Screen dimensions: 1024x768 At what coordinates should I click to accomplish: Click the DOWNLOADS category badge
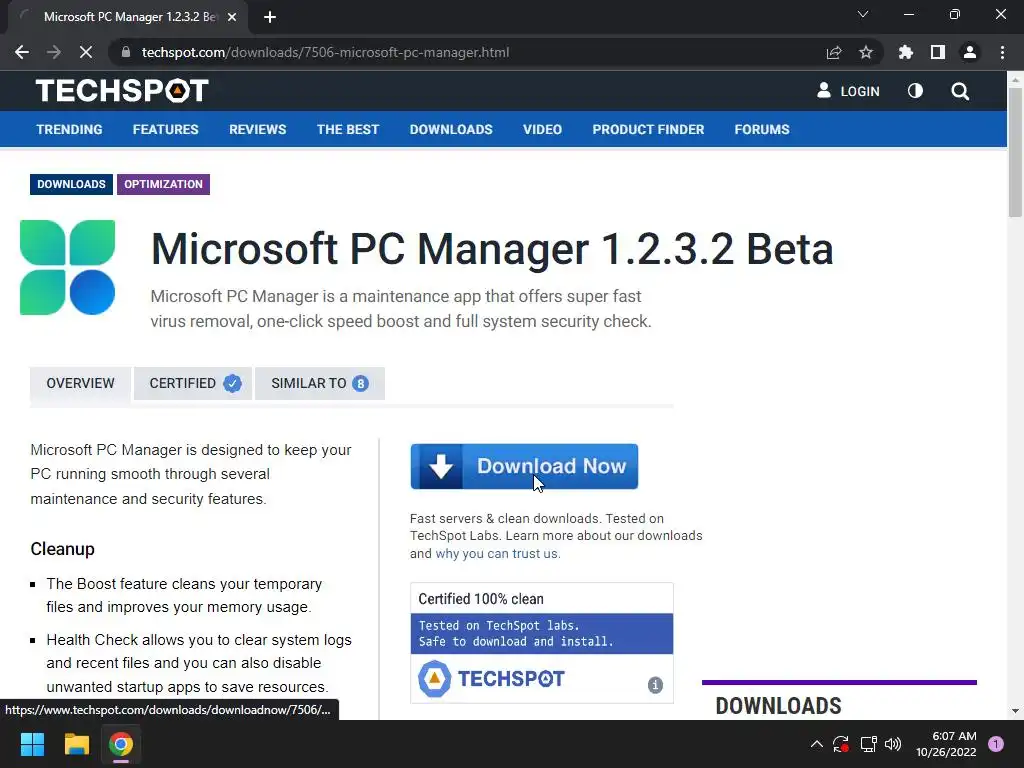tap(71, 184)
